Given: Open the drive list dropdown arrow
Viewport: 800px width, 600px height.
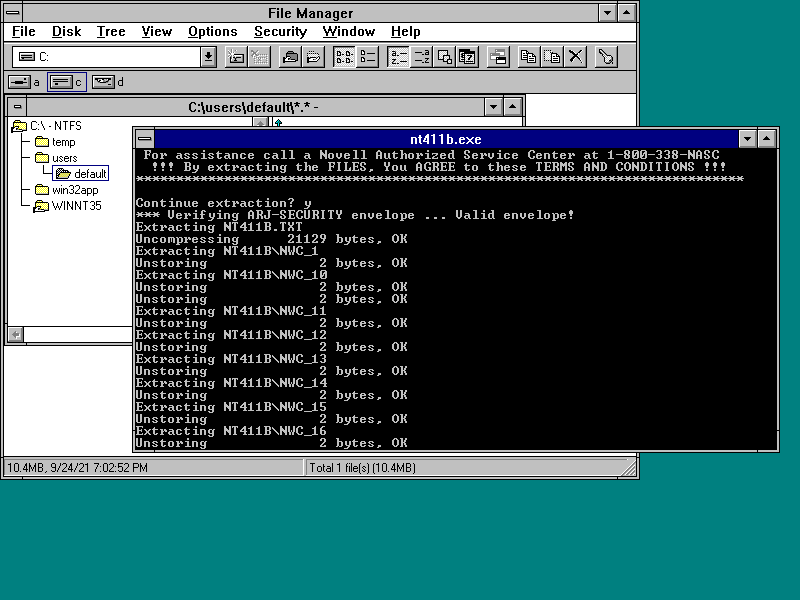Looking at the screenshot, I should 208,57.
